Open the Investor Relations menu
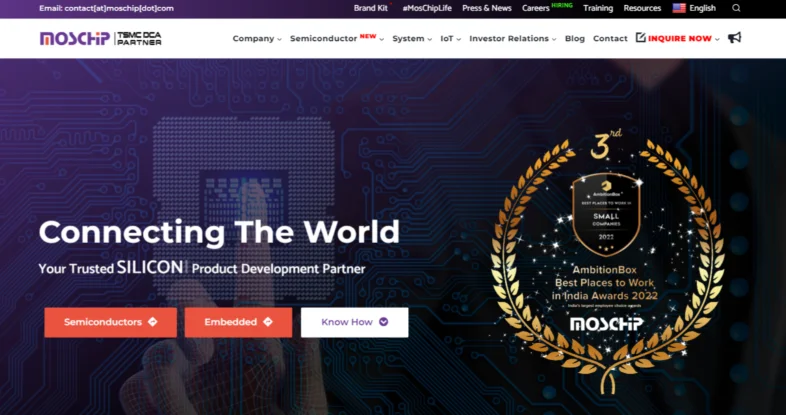786x415 pixels. (509, 39)
